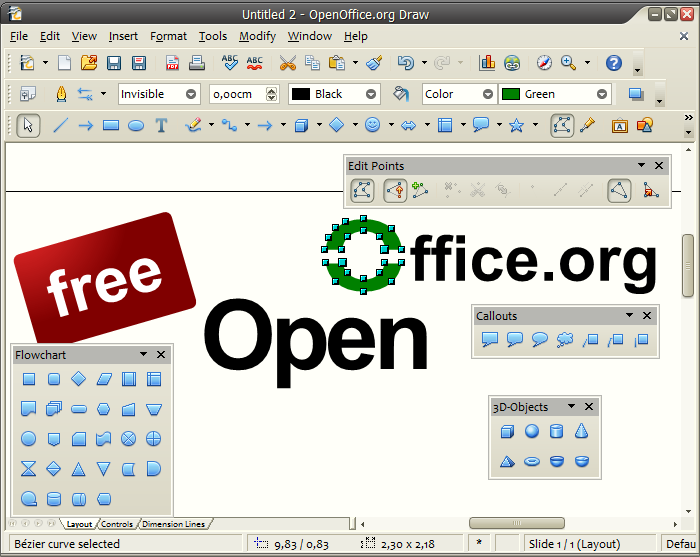The image size is (700, 557).
Task: Open the Modify menu
Action: click(x=257, y=36)
